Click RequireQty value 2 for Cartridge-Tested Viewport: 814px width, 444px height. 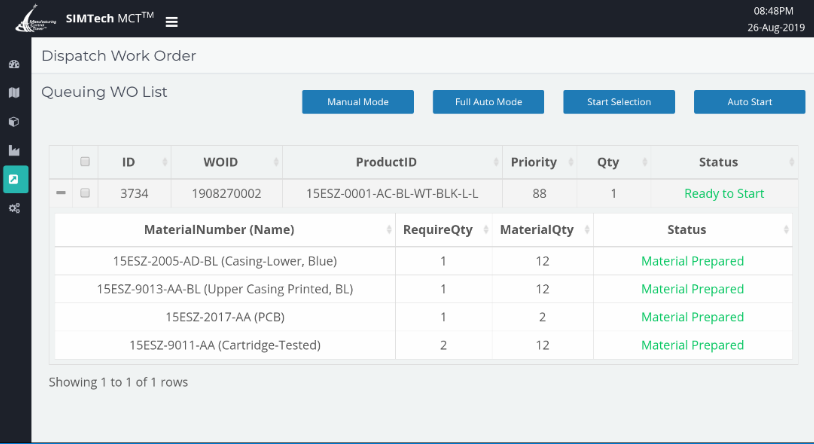443,345
